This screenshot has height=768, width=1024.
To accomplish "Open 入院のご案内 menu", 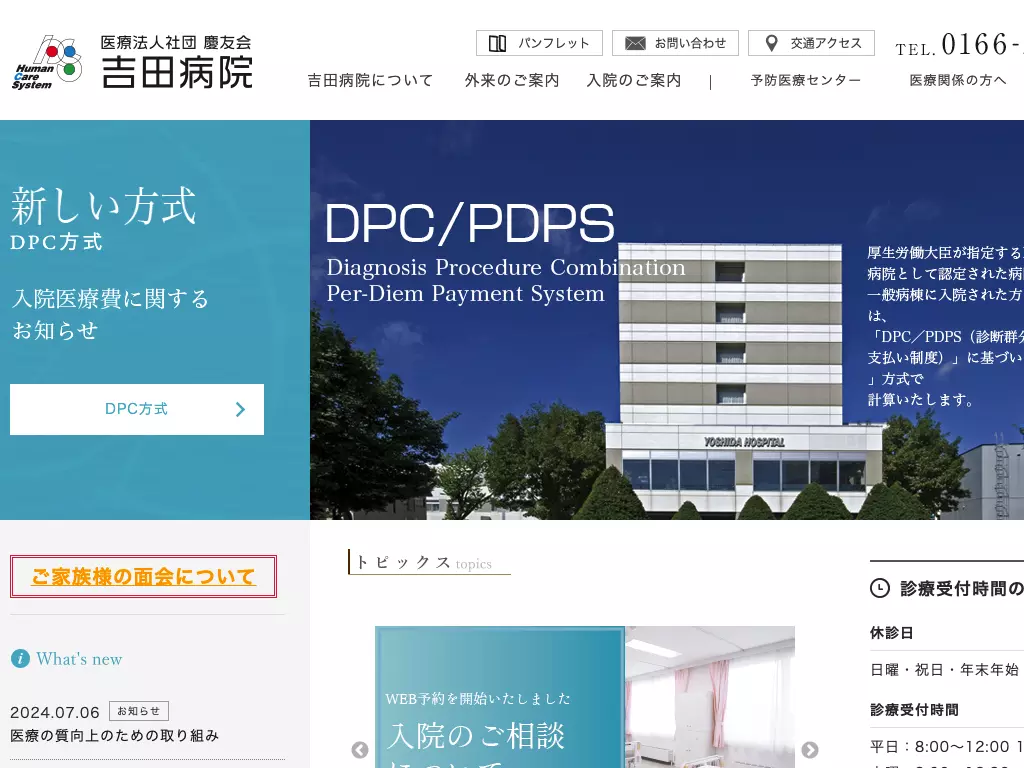I will [x=634, y=80].
